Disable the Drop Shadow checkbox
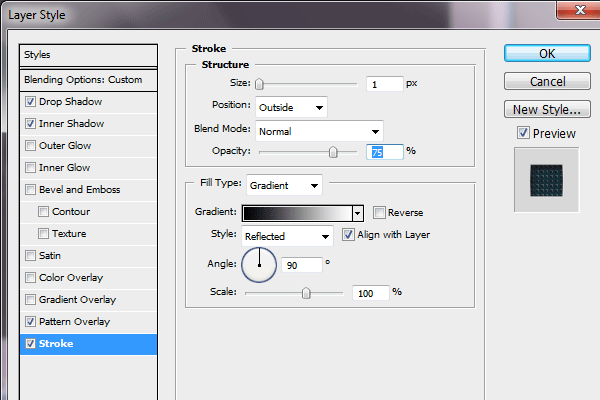The width and height of the screenshot is (600, 400). pyautogui.click(x=31, y=102)
